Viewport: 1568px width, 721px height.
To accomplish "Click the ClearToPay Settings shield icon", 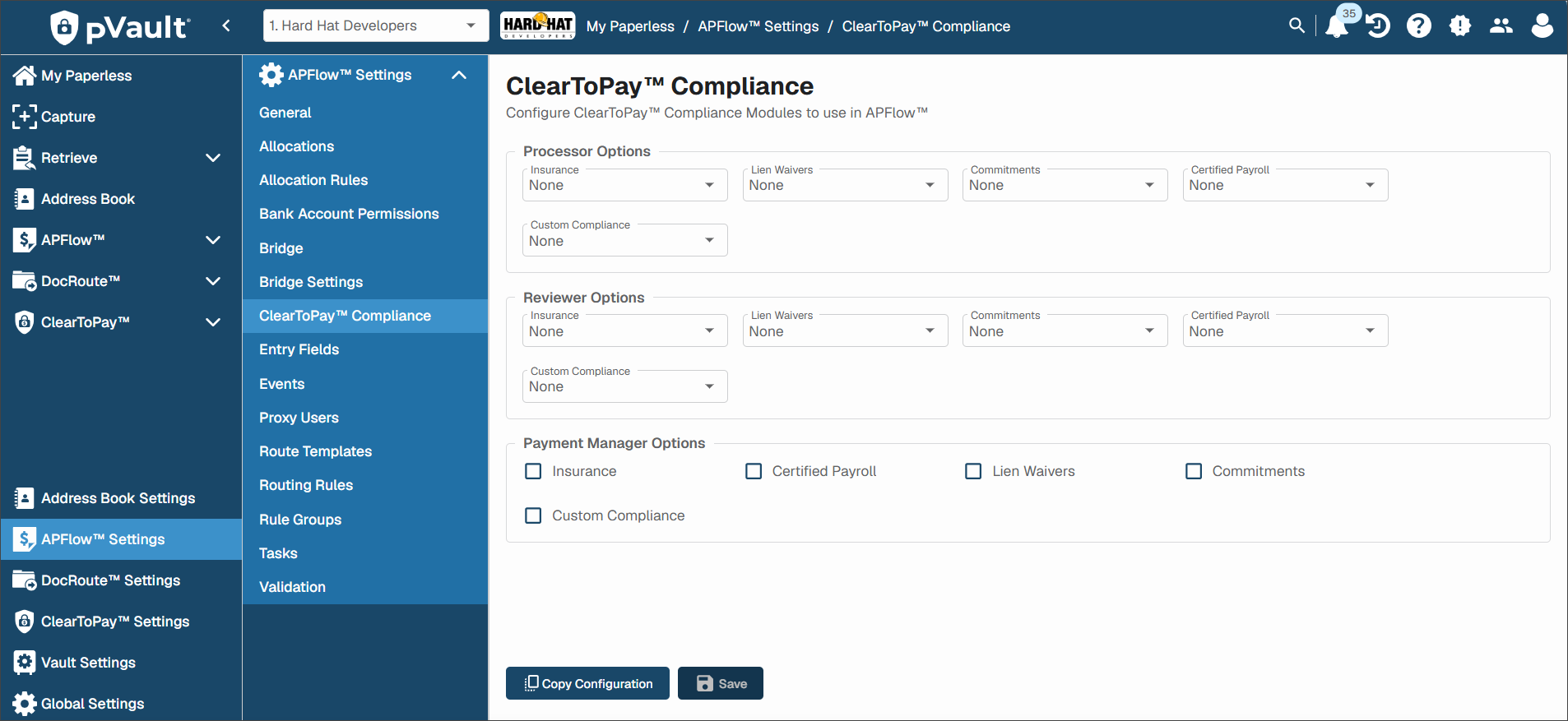I will [x=25, y=622].
